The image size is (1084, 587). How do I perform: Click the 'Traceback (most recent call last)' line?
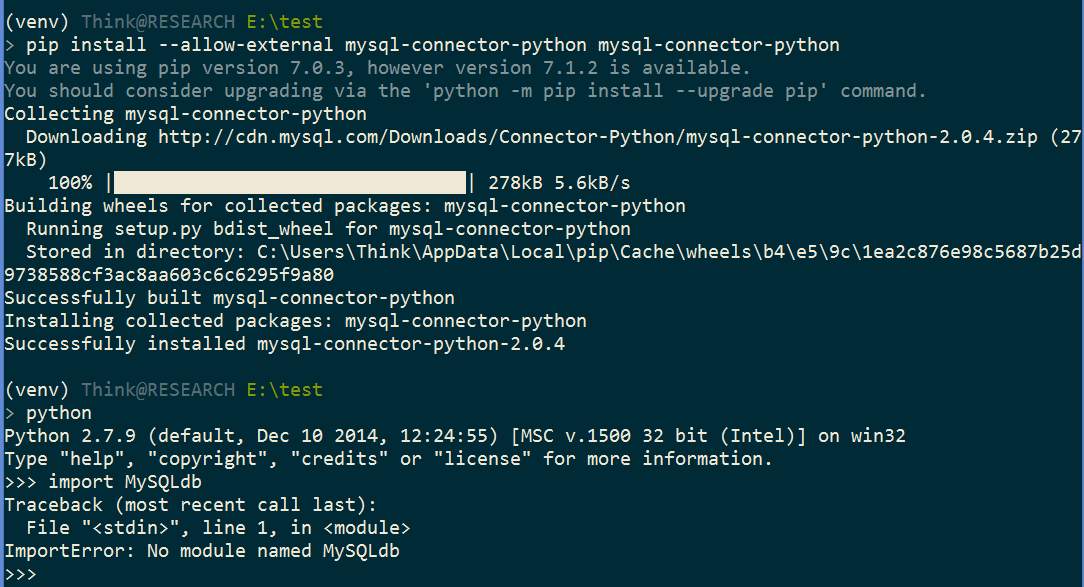[190, 505]
